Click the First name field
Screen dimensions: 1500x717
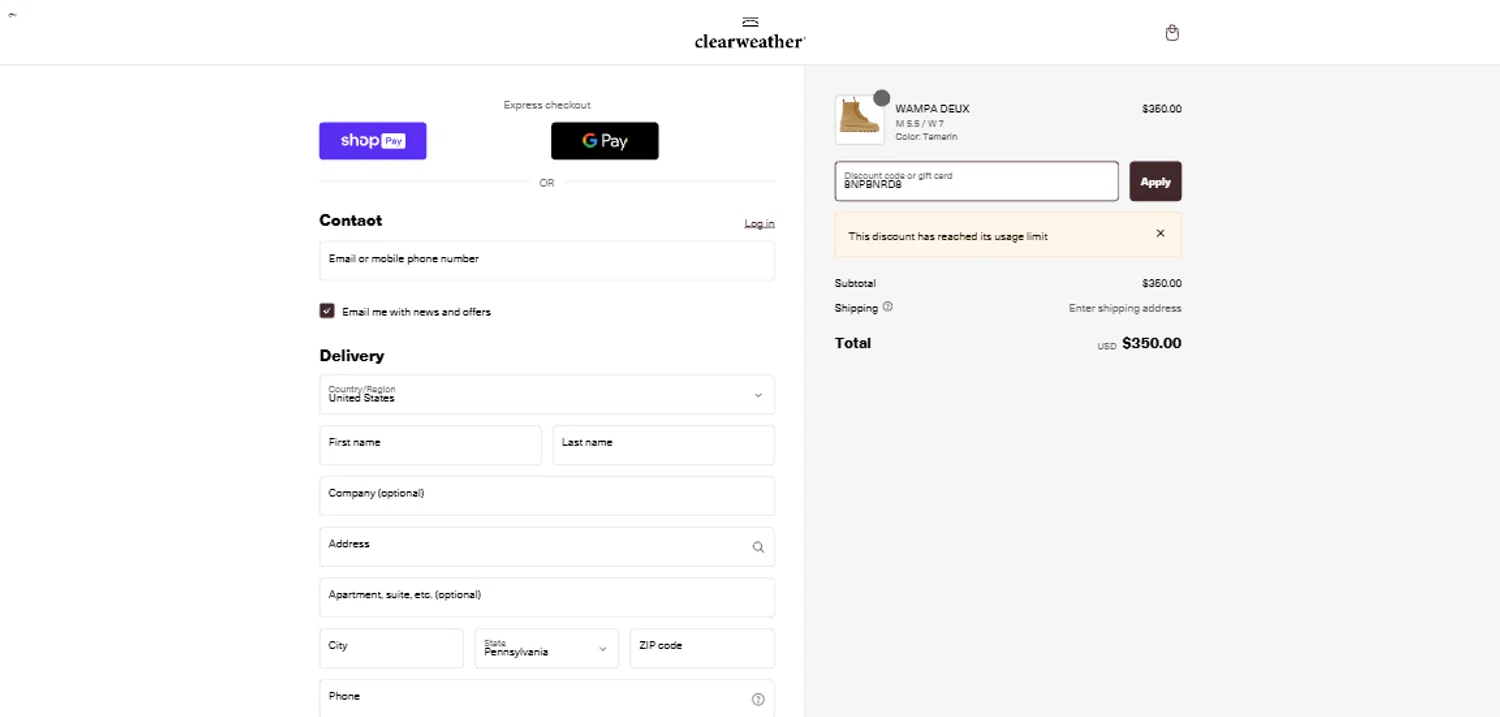coord(430,446)
